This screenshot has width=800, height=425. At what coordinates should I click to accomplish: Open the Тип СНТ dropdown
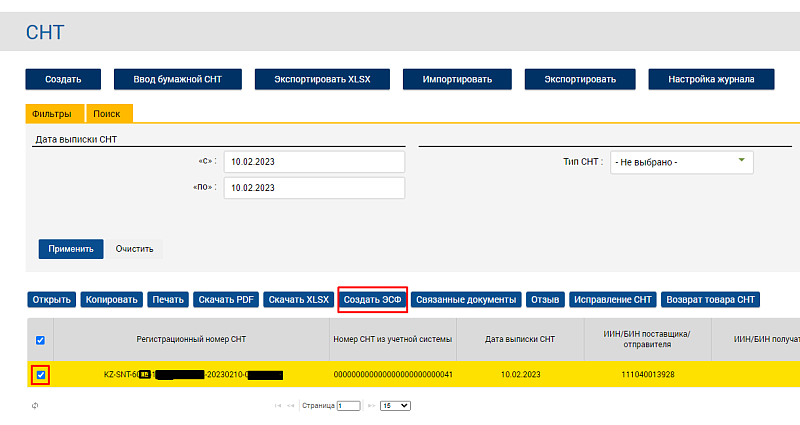[681, 162]
